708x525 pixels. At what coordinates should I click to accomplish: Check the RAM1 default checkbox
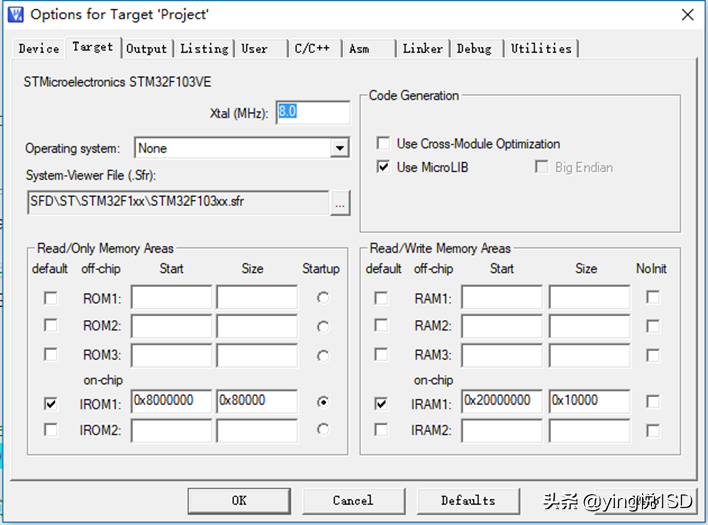coord(381,298)
